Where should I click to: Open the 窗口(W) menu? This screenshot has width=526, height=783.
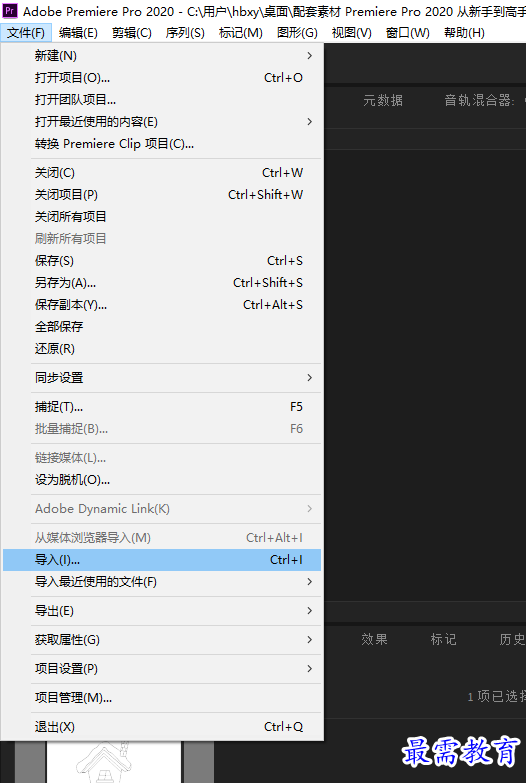click(408, 33)
